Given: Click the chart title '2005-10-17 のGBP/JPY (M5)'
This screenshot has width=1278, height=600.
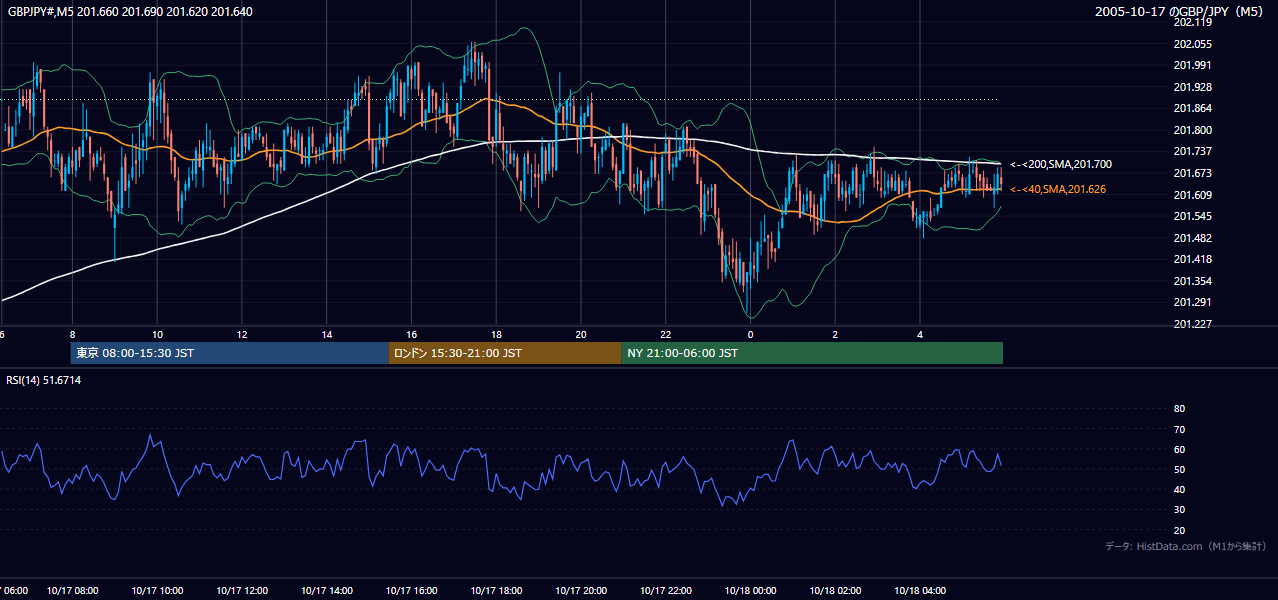Looking at the screenshot, I should 1180,12.
